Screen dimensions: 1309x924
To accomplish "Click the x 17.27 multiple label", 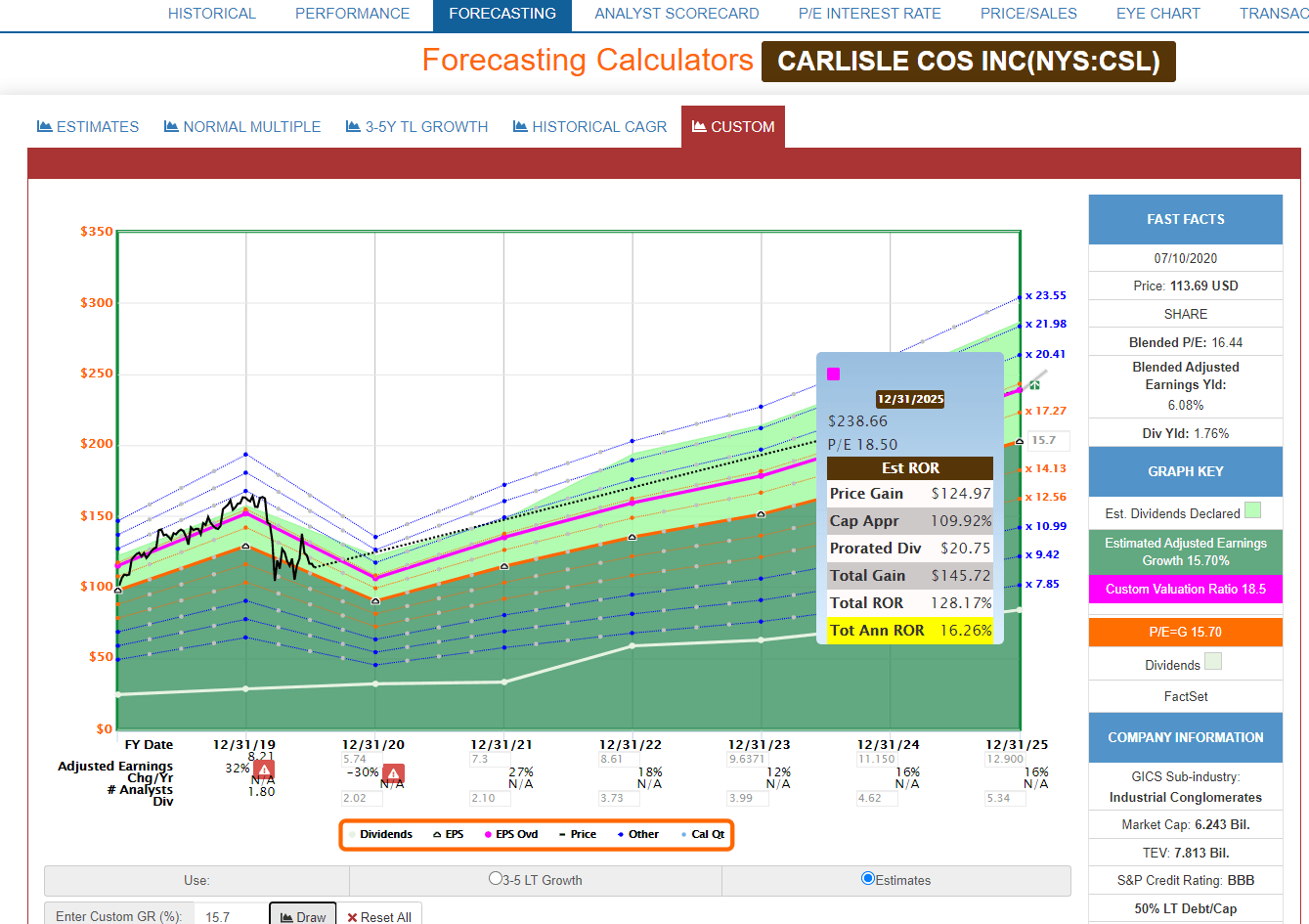I will (1045, 411).
